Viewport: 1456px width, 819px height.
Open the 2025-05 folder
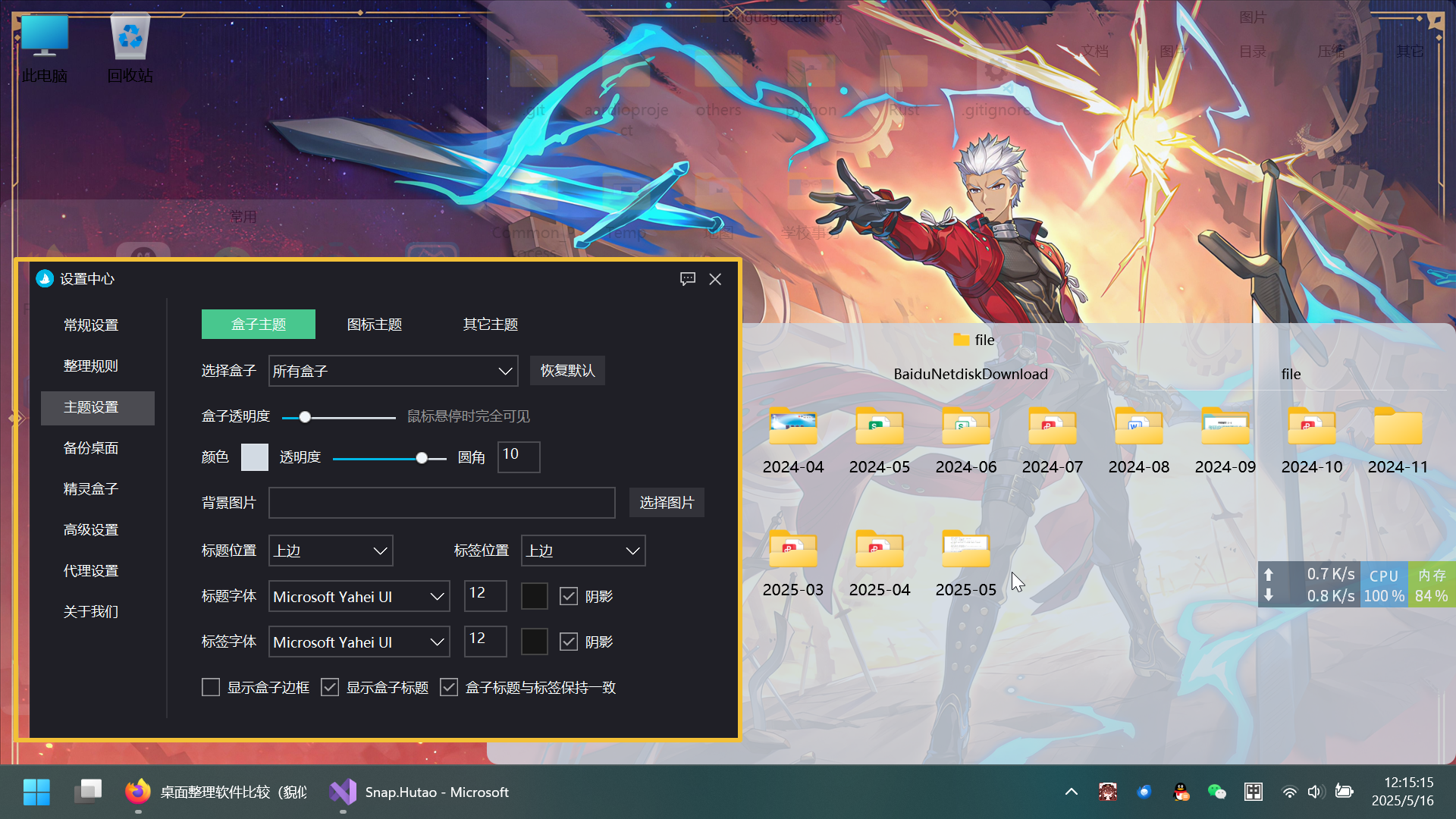(966, 564)
